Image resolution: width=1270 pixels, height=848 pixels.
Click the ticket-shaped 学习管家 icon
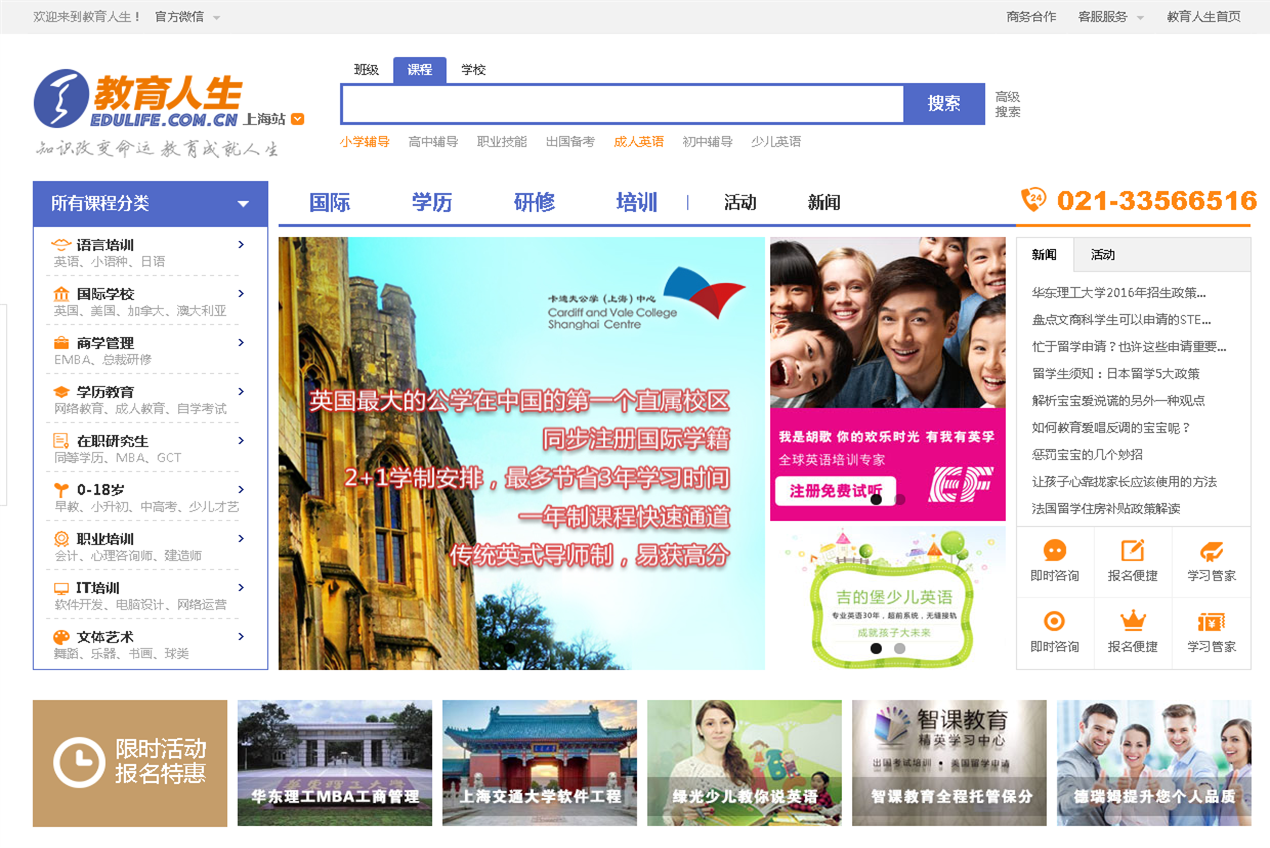tap(1211, 621)
